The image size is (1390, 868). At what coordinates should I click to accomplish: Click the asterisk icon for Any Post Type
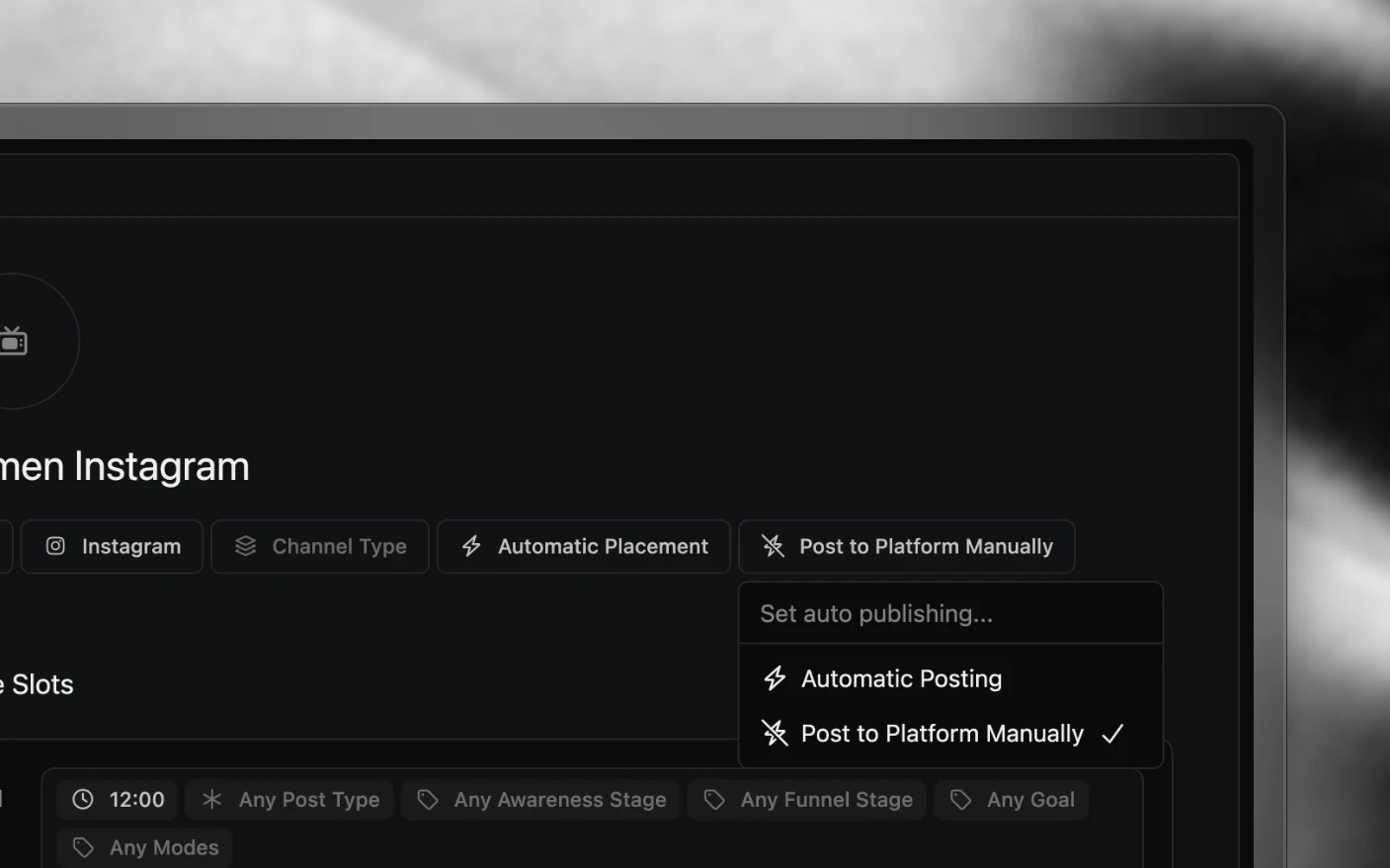point(211,800)
